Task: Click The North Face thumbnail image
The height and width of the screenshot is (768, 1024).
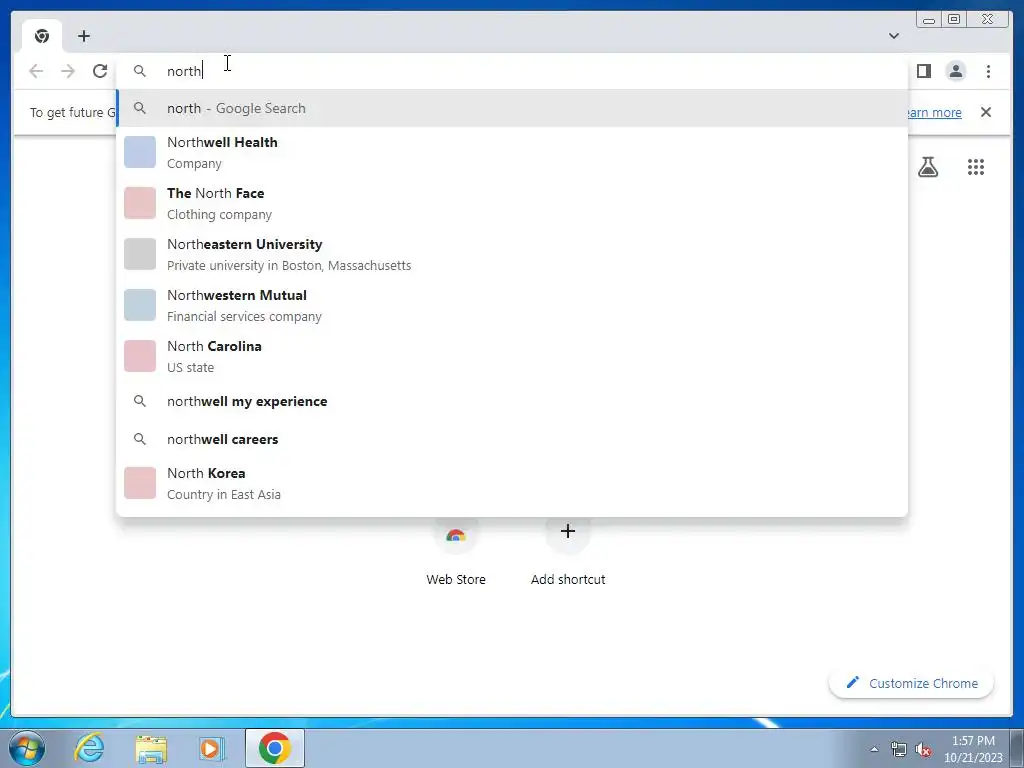Action: click(140, 203)
